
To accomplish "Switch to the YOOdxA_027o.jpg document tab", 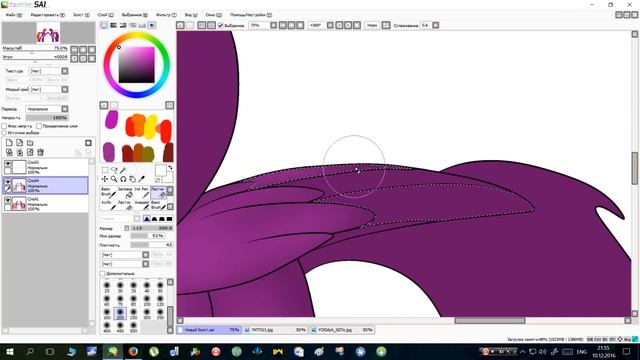I will 342,329.
